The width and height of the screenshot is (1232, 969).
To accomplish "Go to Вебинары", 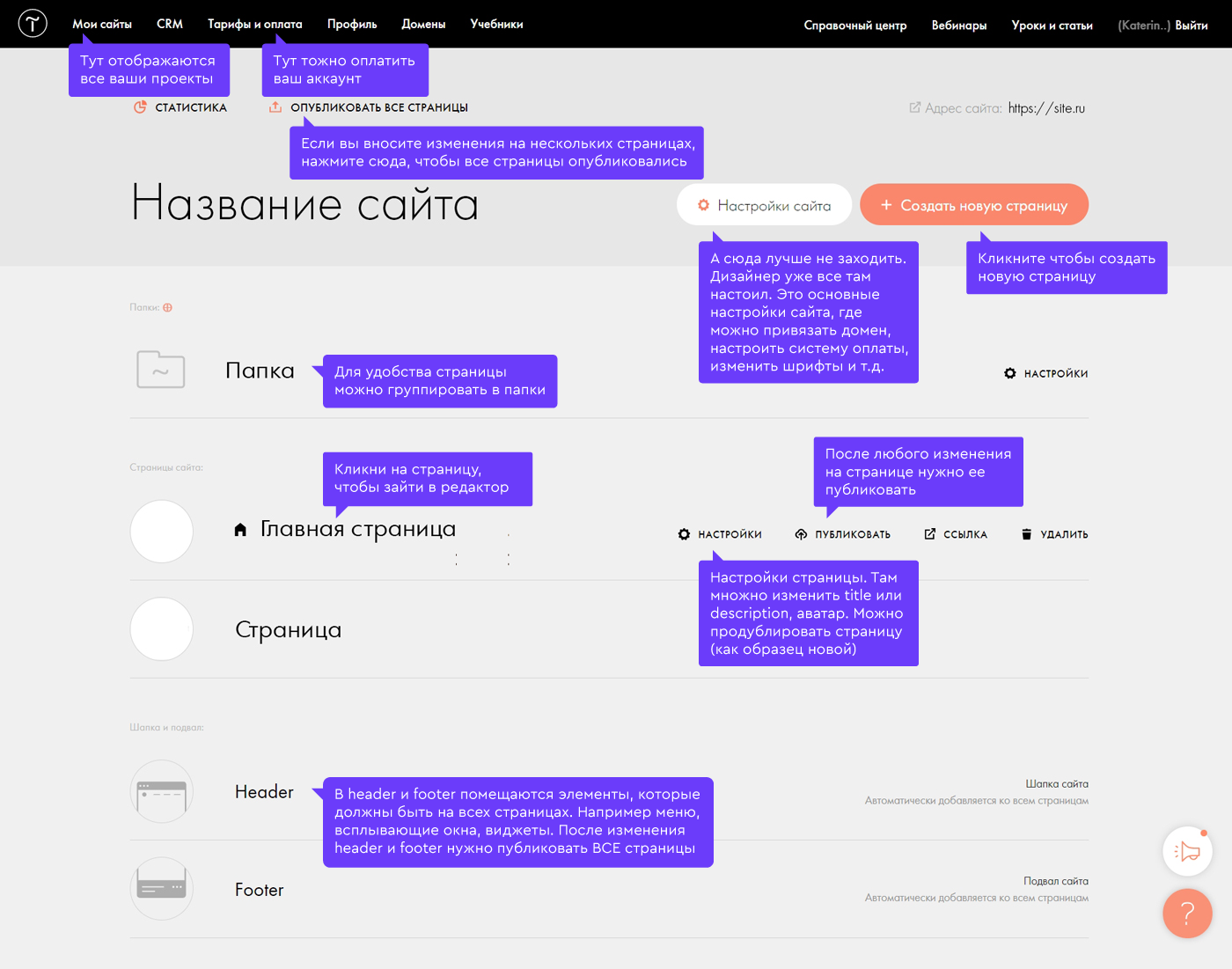I will coord(959,26).
